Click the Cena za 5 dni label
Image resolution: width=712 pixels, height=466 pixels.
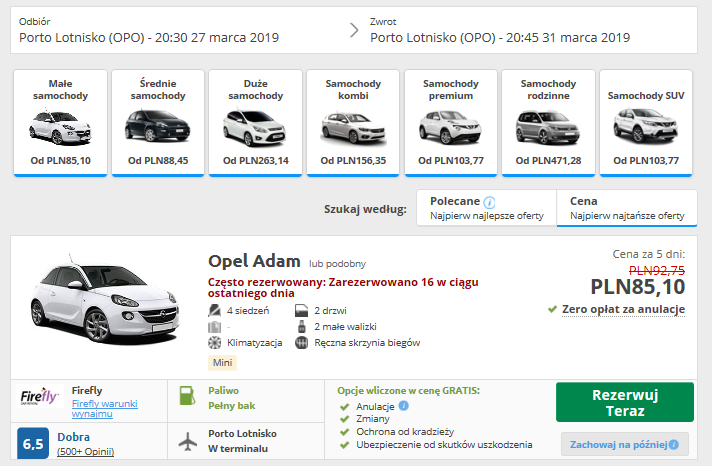pyautogui.click(x=648, y=254)
